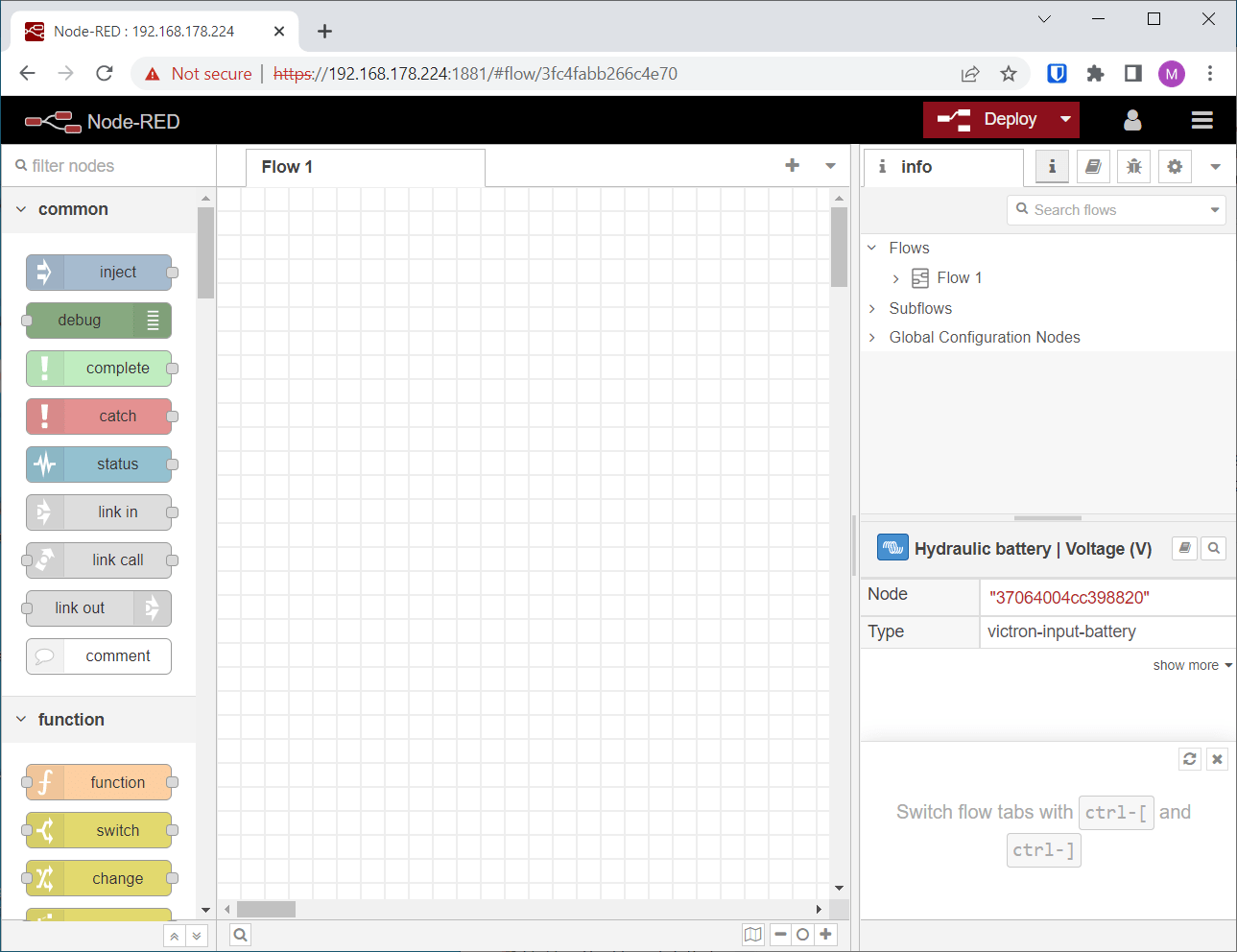The image size is (1237, 952).
Task: Expand the Flow 1 tree item
Action: (895, 278)
